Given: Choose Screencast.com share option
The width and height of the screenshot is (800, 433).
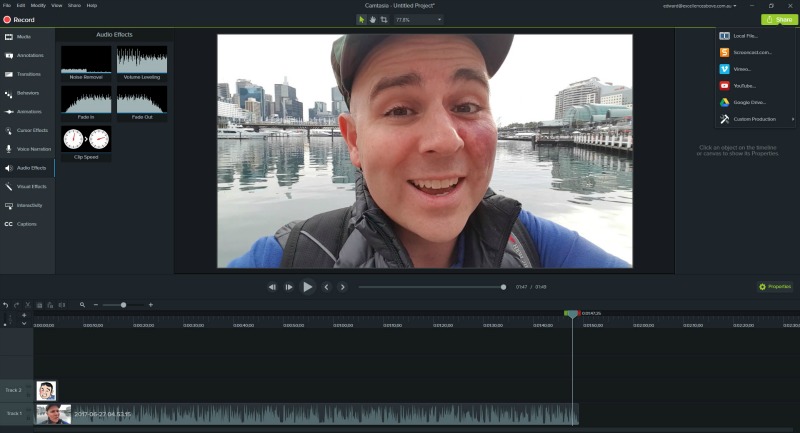Looking at the screenshot, I should [x=755, y=52].
